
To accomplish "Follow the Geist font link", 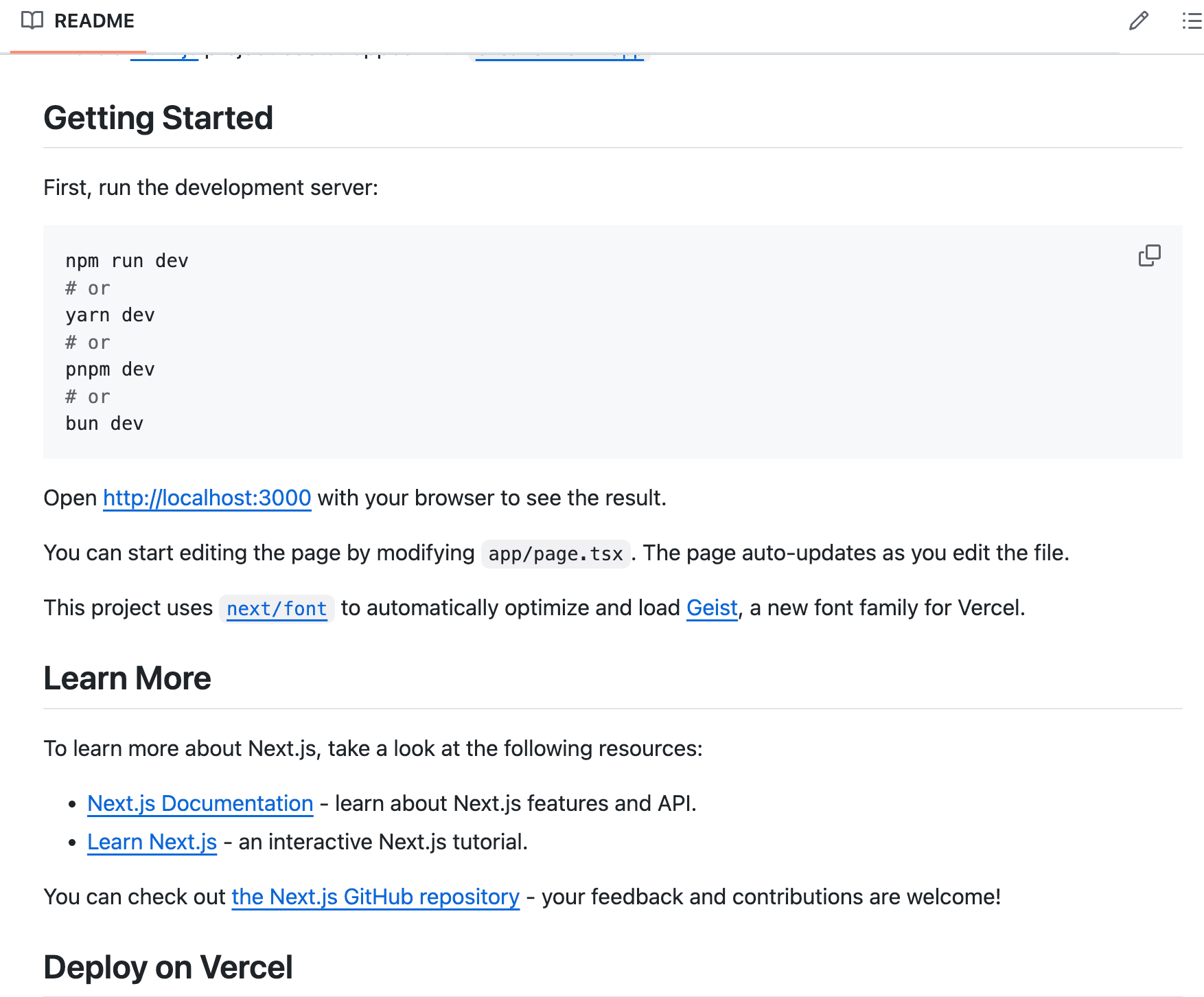I will click(712, 608).
